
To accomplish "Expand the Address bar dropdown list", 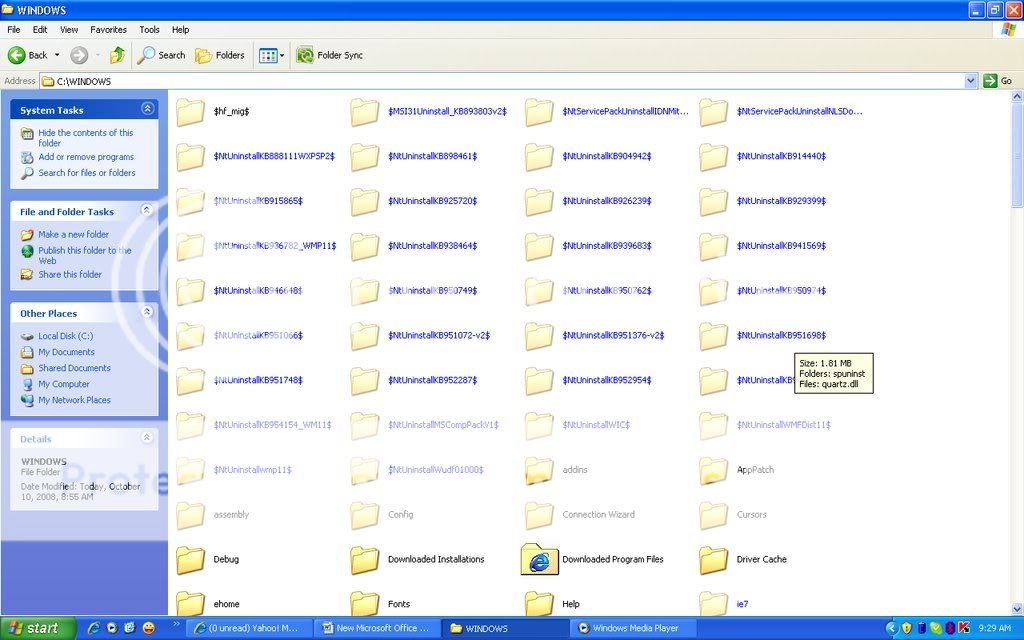I will [970, 81].
